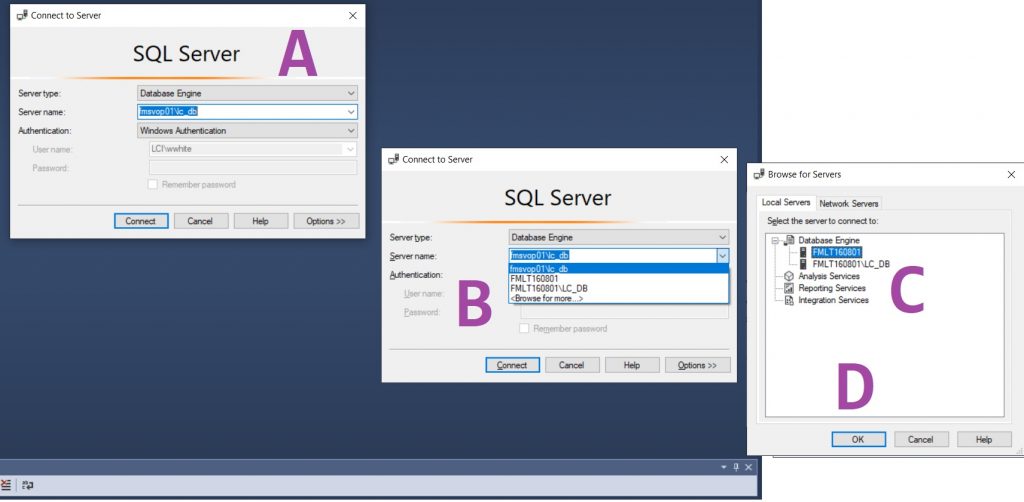
Task: Click the Database Engine server icon in tree
Action: coord(789,240)
